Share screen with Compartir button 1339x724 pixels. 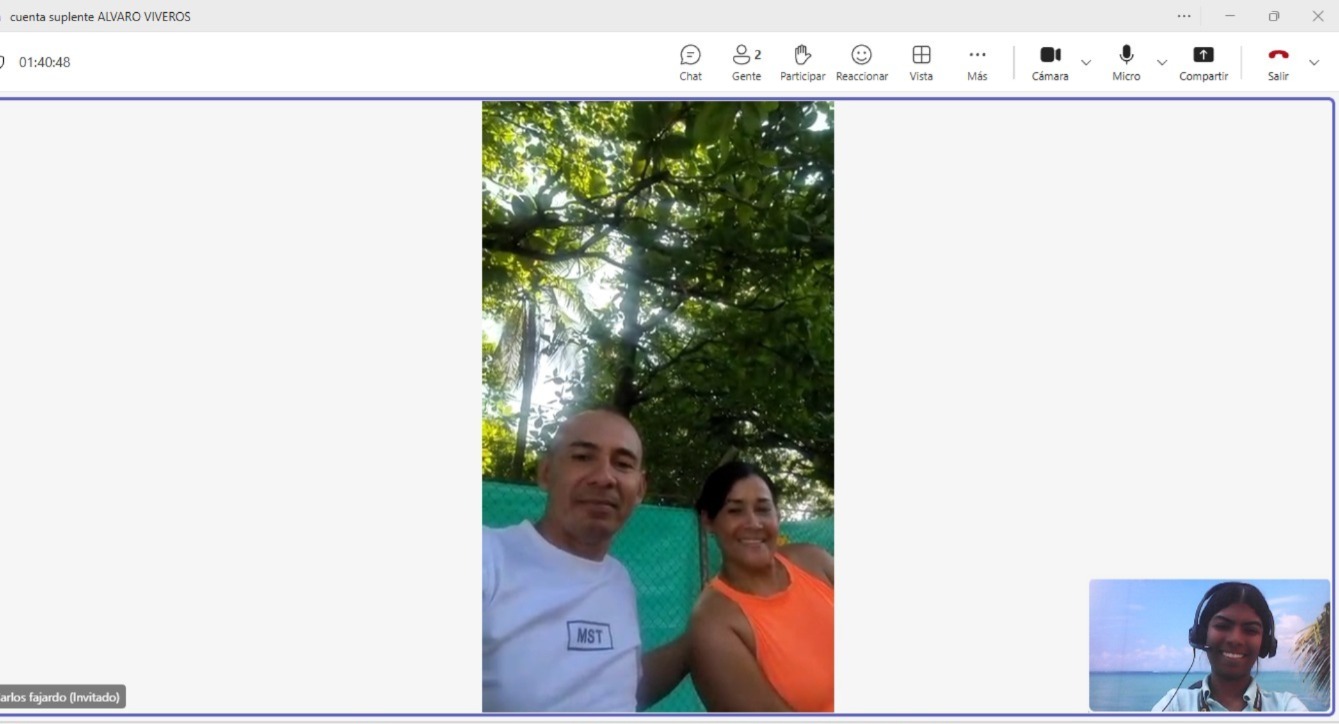coord(1203,62)
